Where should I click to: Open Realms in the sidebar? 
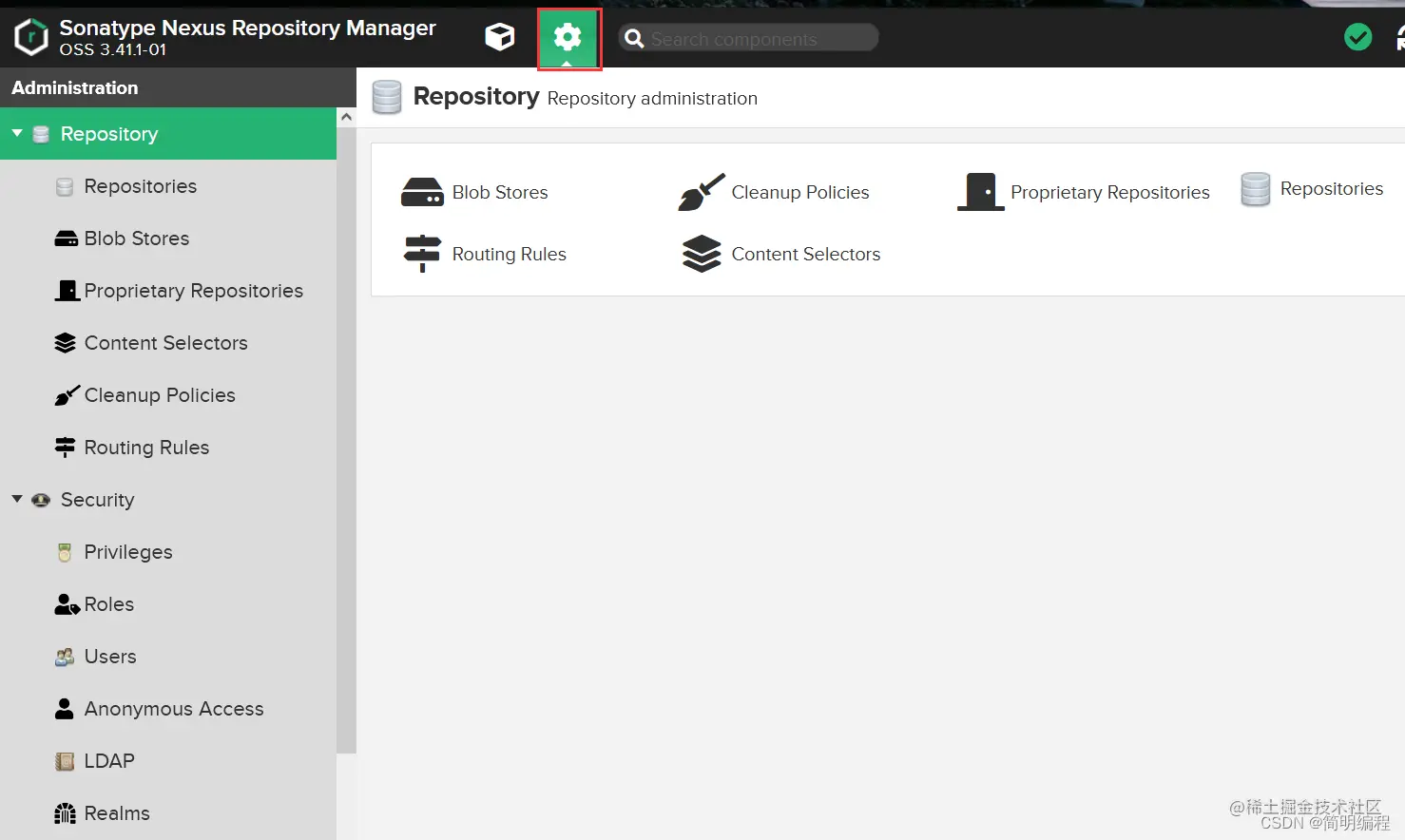[x=168, y=813]
